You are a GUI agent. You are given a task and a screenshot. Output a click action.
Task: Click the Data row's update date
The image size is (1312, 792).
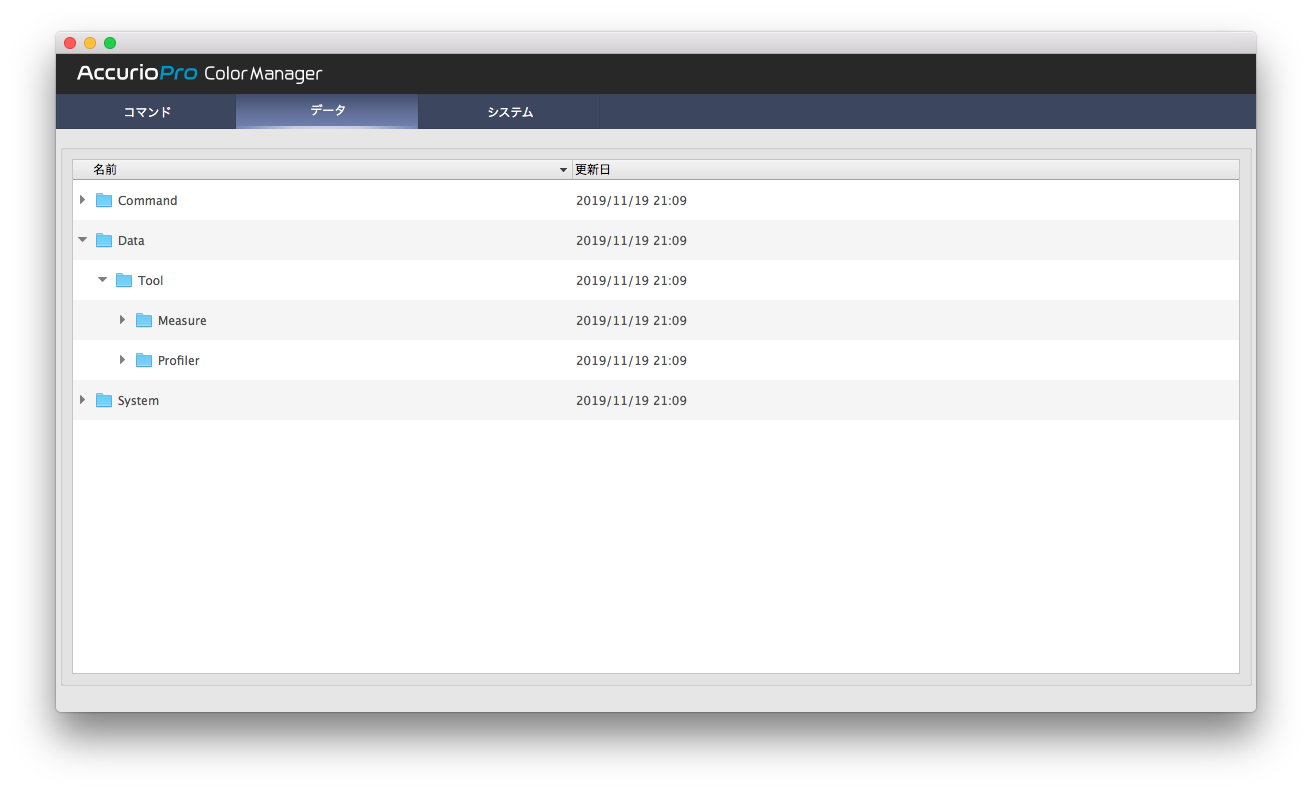pos(631,240)
